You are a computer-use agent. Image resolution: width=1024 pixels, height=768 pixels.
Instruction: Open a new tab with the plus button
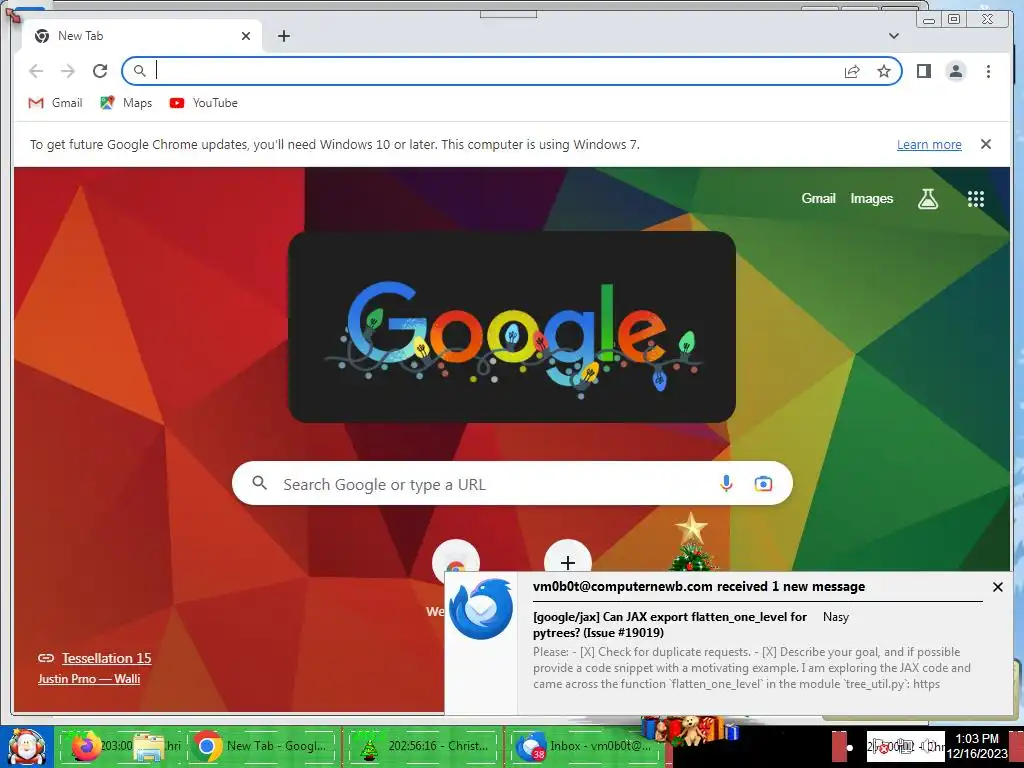coord(283,36)
